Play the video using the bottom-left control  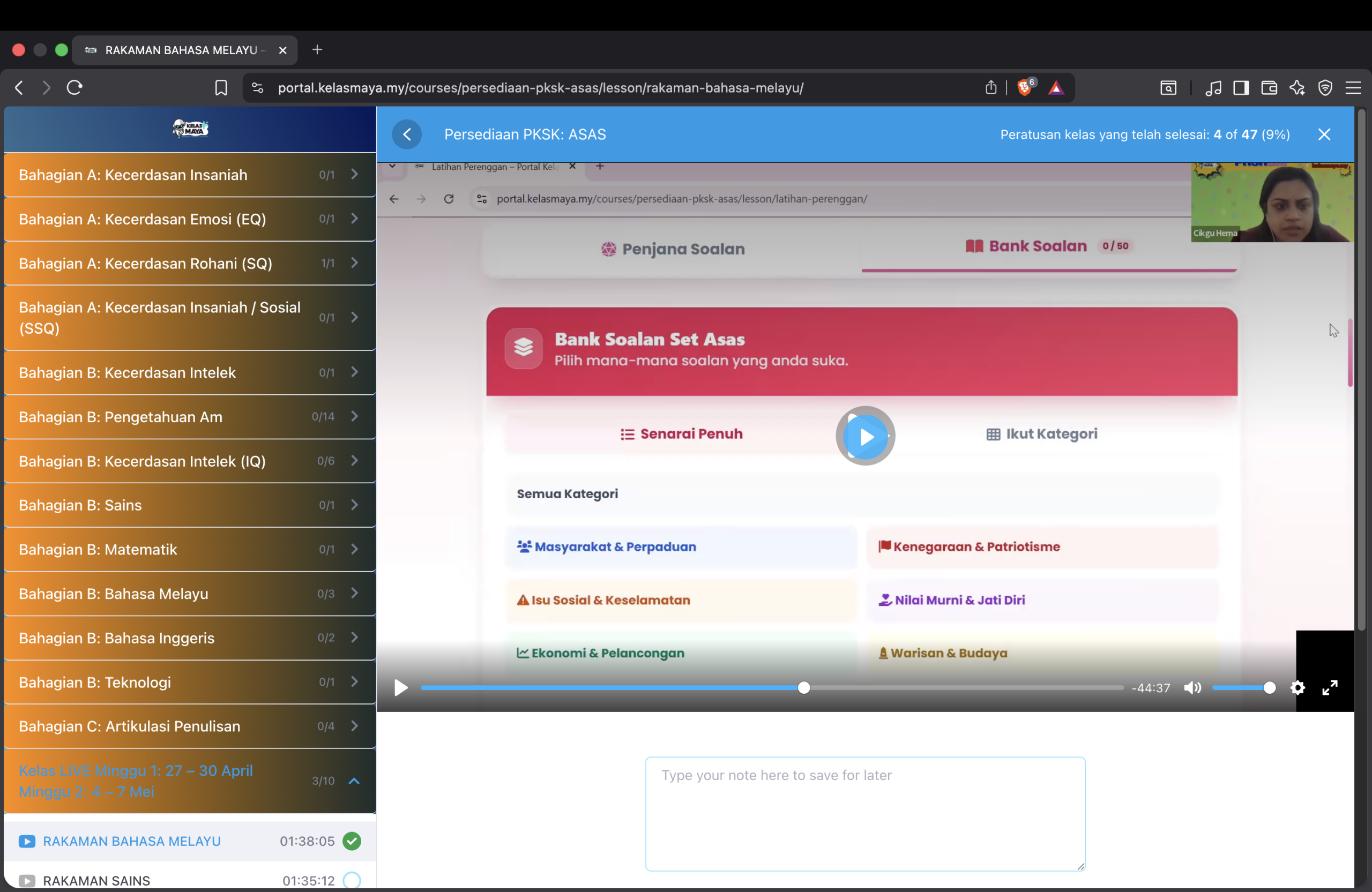pyautogui.click(x=401, y=687)
